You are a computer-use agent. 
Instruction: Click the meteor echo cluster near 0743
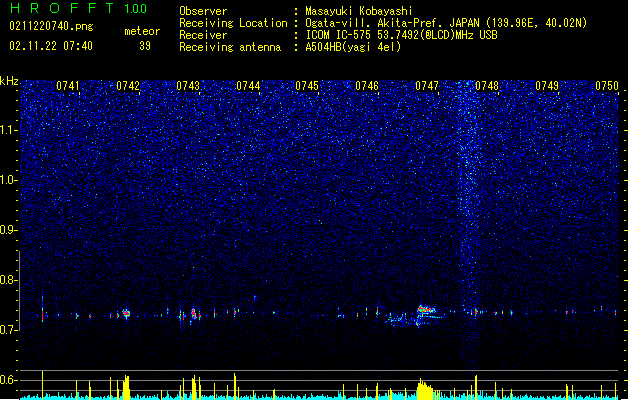pyautogui.click(x=194, y=313)
